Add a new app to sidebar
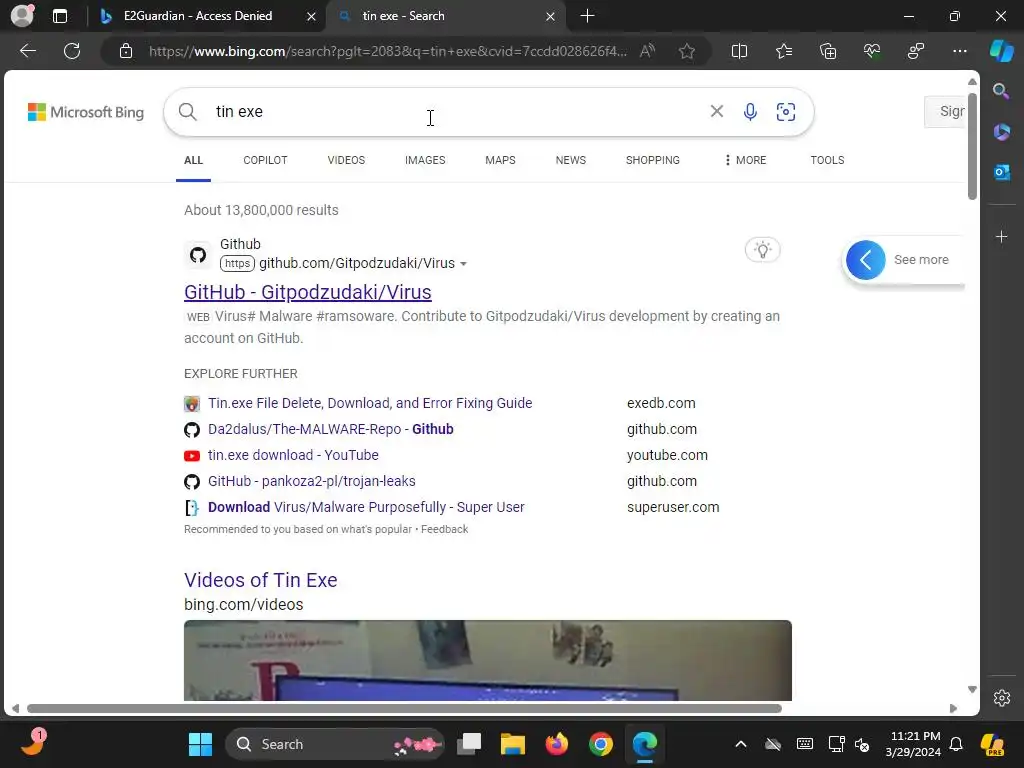This screenshot has width=1024, height=768. pos(1001,236)
